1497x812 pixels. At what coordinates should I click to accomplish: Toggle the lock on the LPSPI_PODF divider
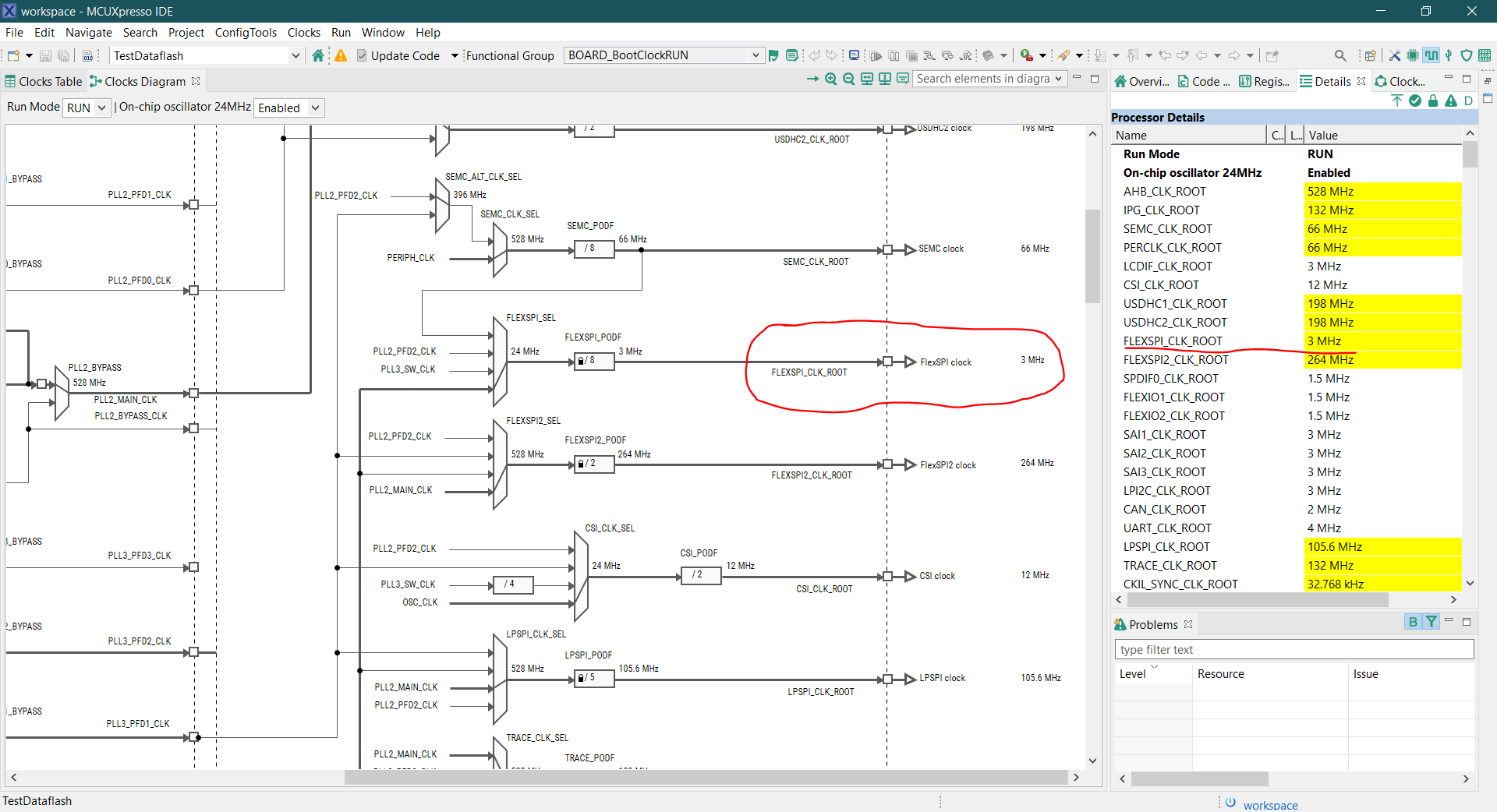click(581, 678)
